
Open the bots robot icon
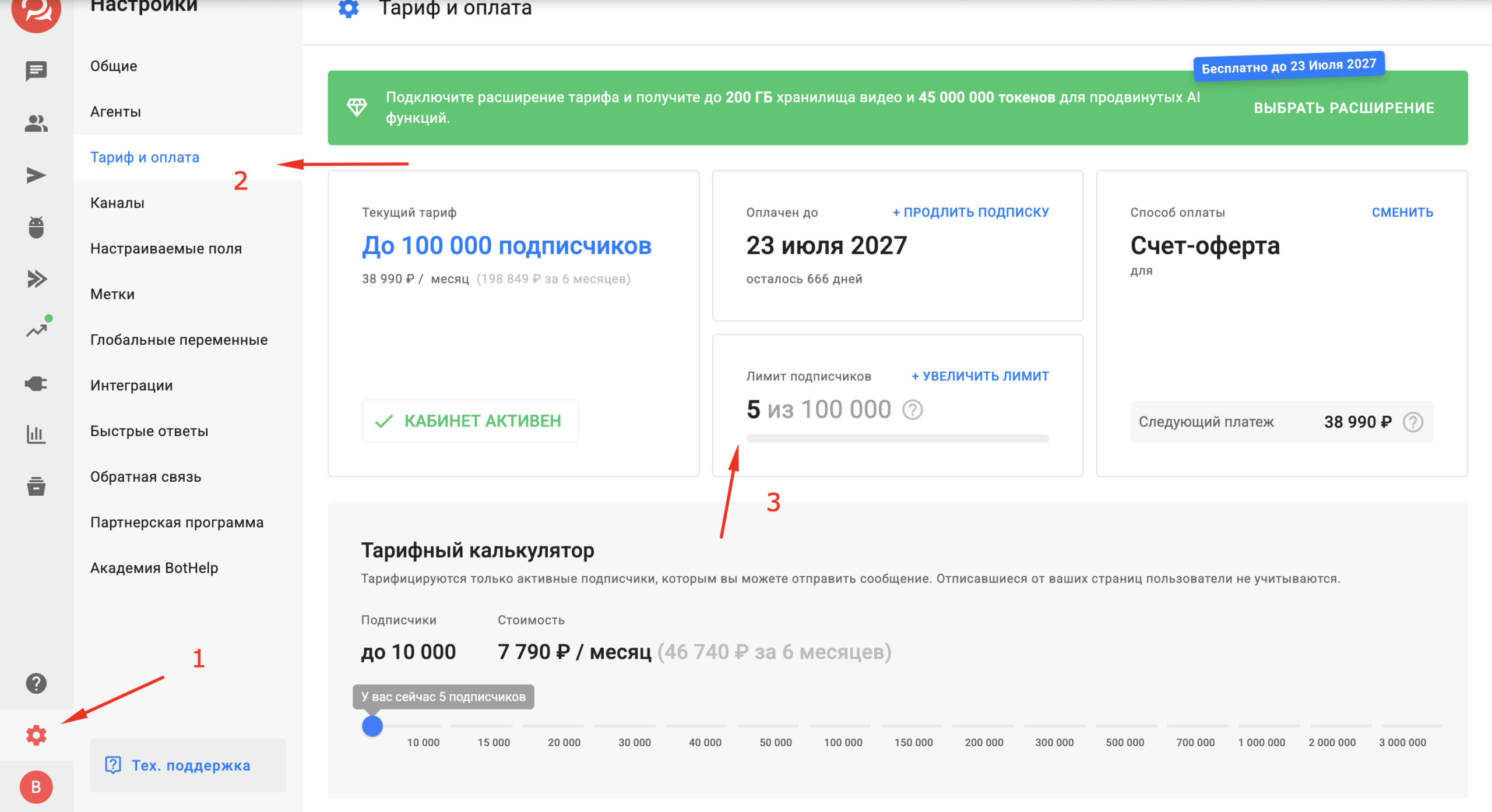36,227
